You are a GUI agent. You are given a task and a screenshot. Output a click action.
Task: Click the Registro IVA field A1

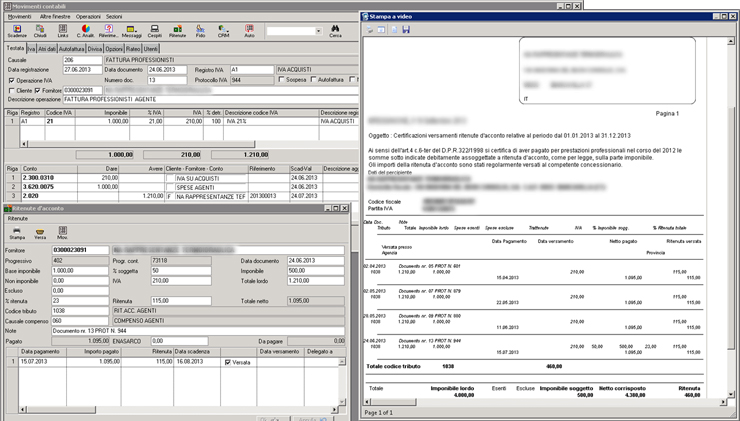(252, 69)
